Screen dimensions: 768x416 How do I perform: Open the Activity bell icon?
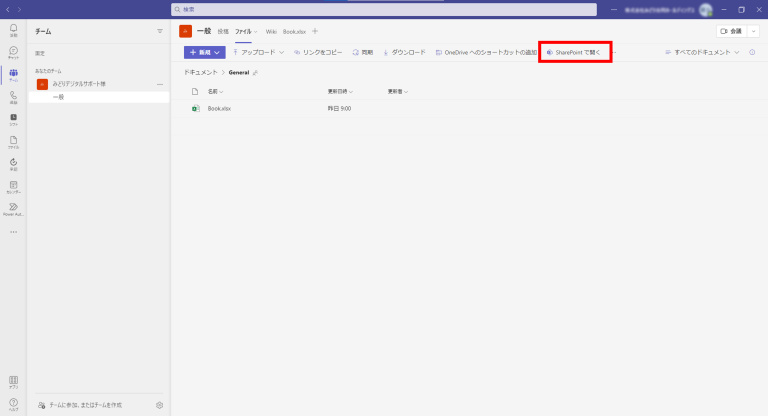click(13, 30)
